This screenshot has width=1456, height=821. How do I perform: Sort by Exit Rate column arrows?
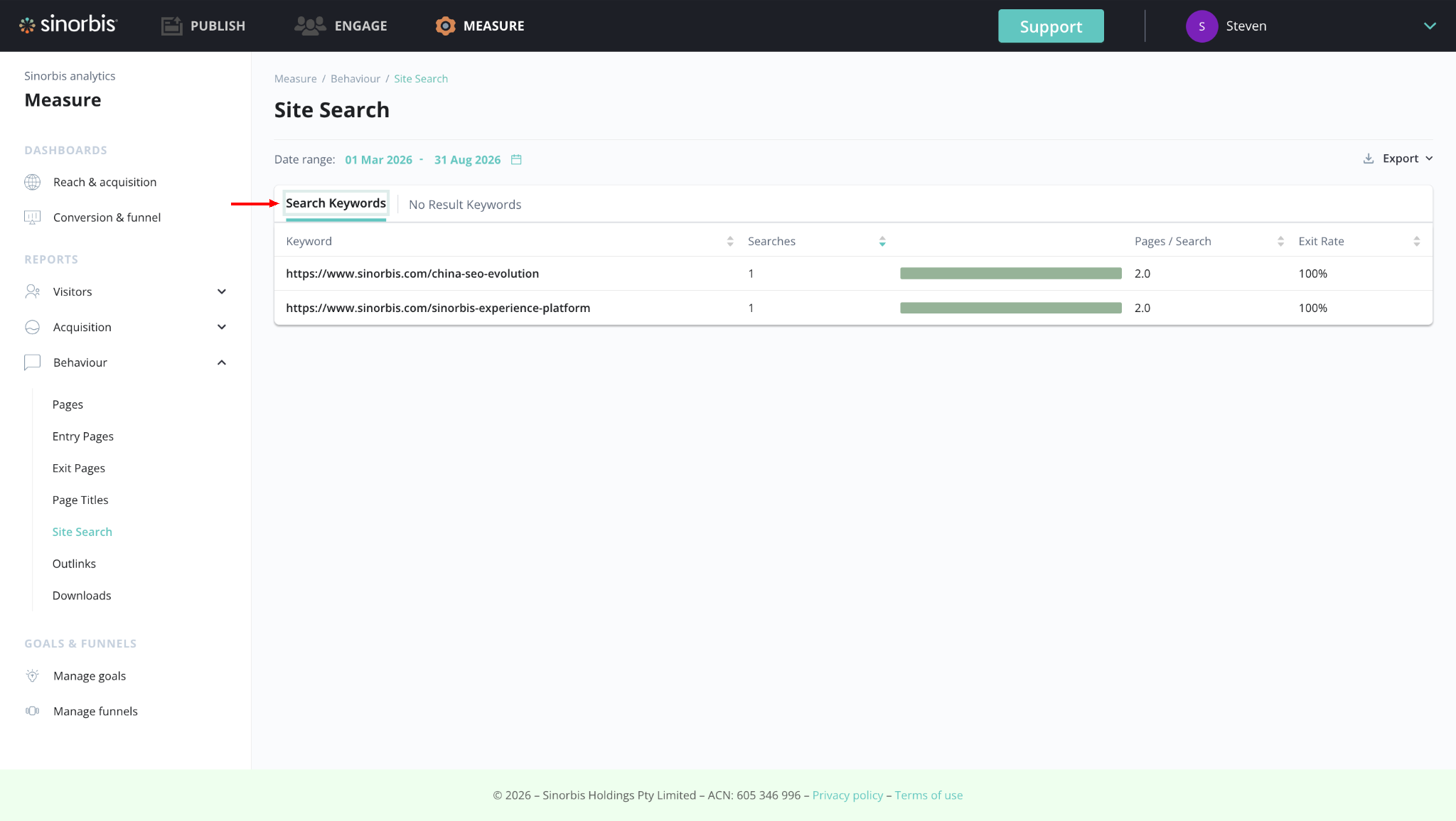click(1417, 242)
